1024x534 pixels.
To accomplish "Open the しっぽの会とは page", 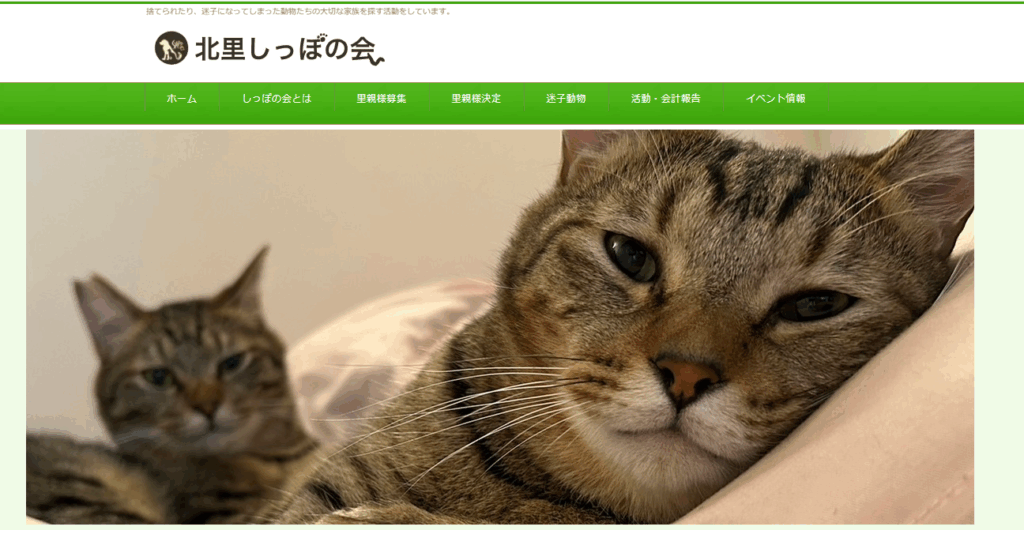I will 277,99.
